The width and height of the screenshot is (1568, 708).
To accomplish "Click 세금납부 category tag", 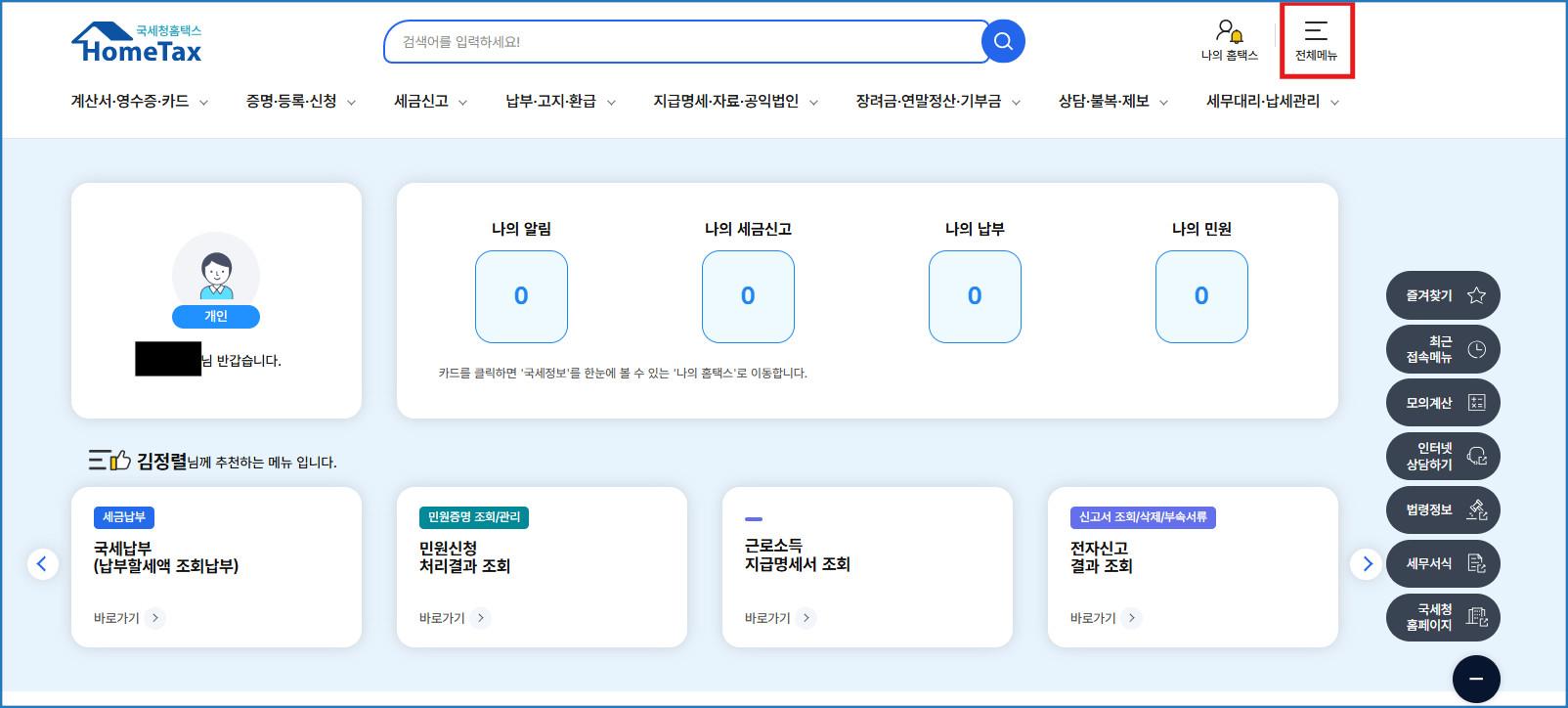I will (x=124, y=516).
